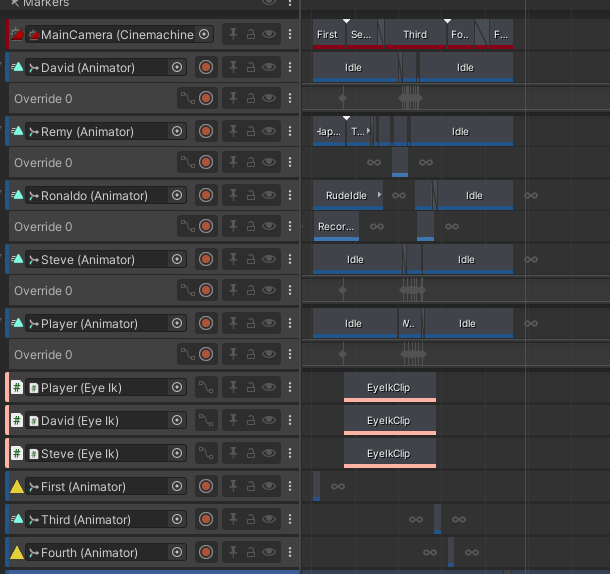The width and height of the screenshot is (610, 574).
Task: Open options menu for Steve Animator track
Action: (290, 259)
